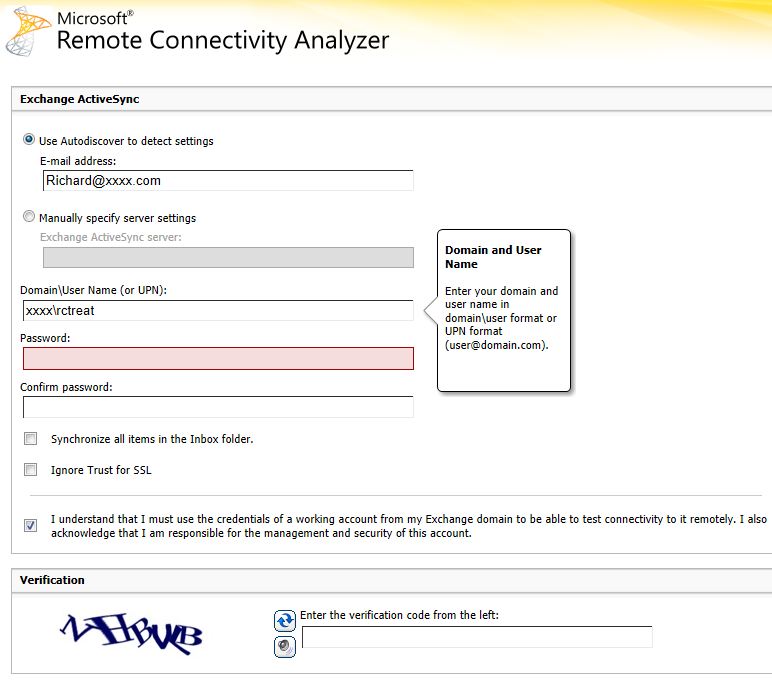This screenshot has width=772, height=685.
Task: Click the 'E-mail address:' label
Action: 78,161
